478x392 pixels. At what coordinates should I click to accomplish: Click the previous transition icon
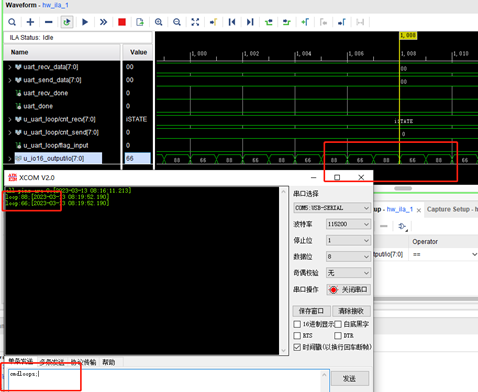click(x=268, y=22)
